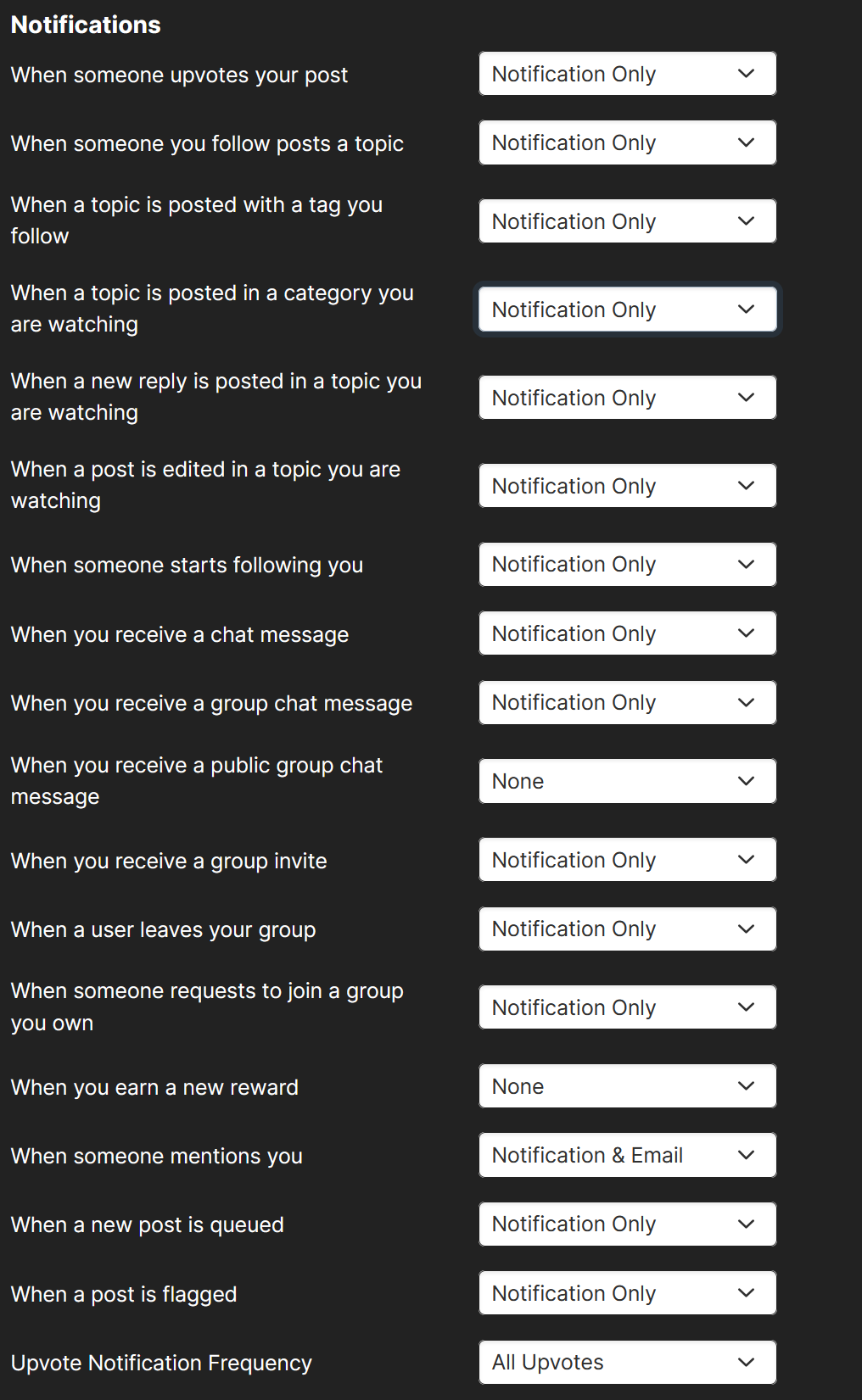
Task: Click chevron for group chat message setting
Action: 746,702
